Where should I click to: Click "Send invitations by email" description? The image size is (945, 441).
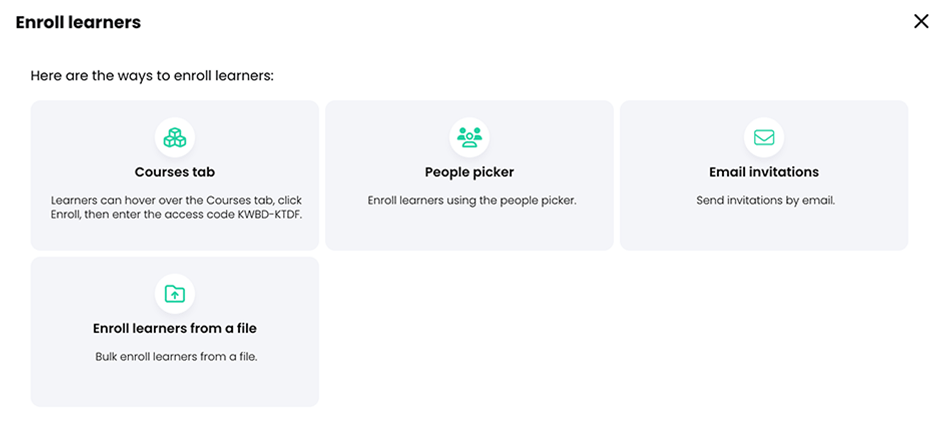pos(765,200)
